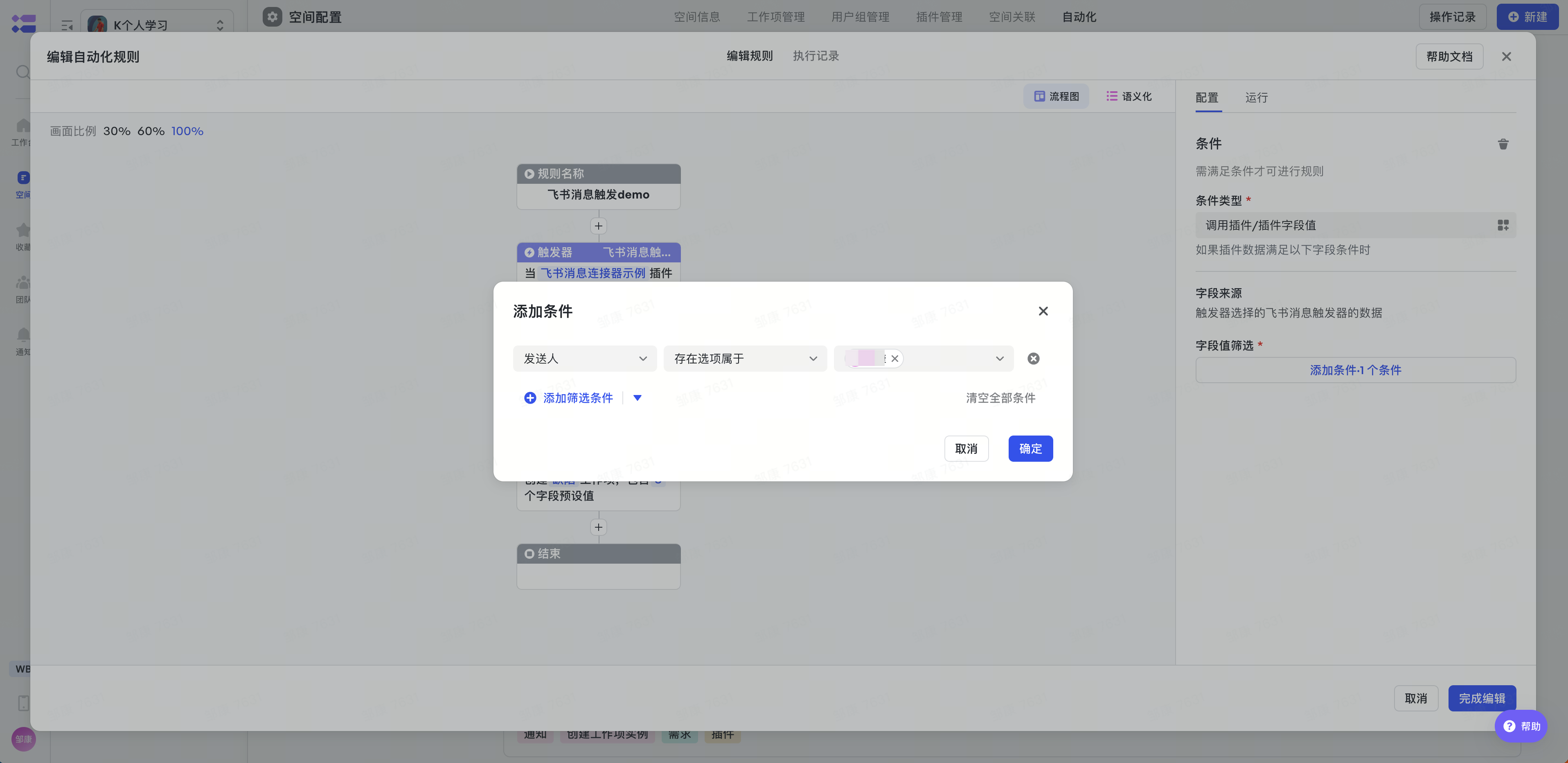Screen dimensions: 1568x763
Task: Switch to the 流程图 view
Action: [1056, 96]
